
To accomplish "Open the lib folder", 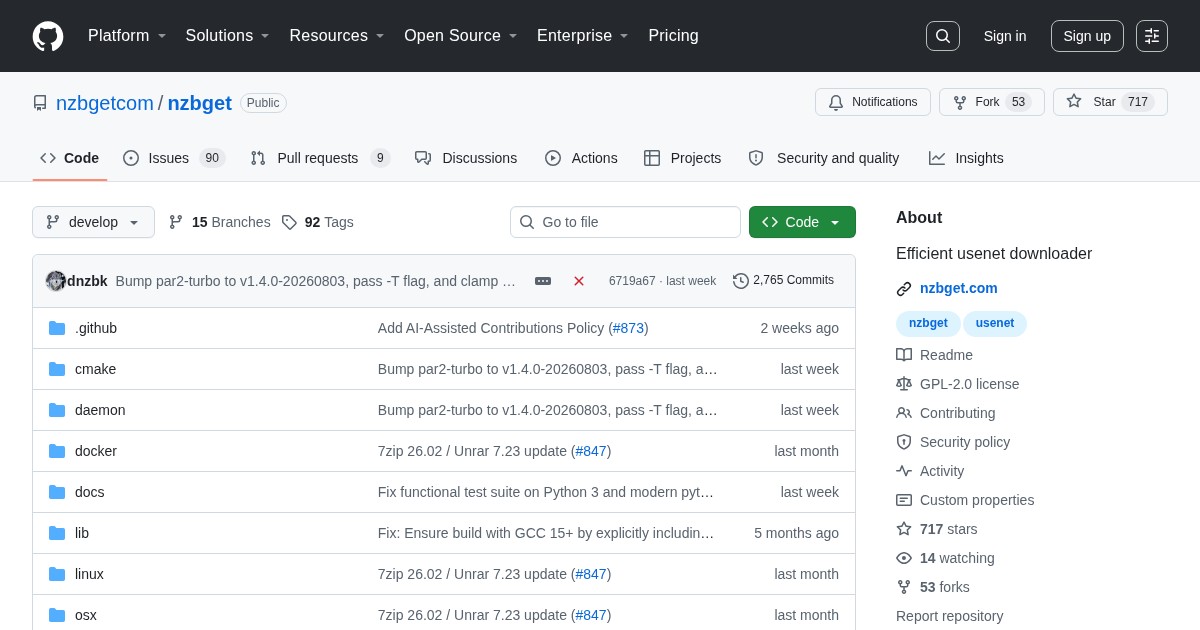I will [82, 533].
